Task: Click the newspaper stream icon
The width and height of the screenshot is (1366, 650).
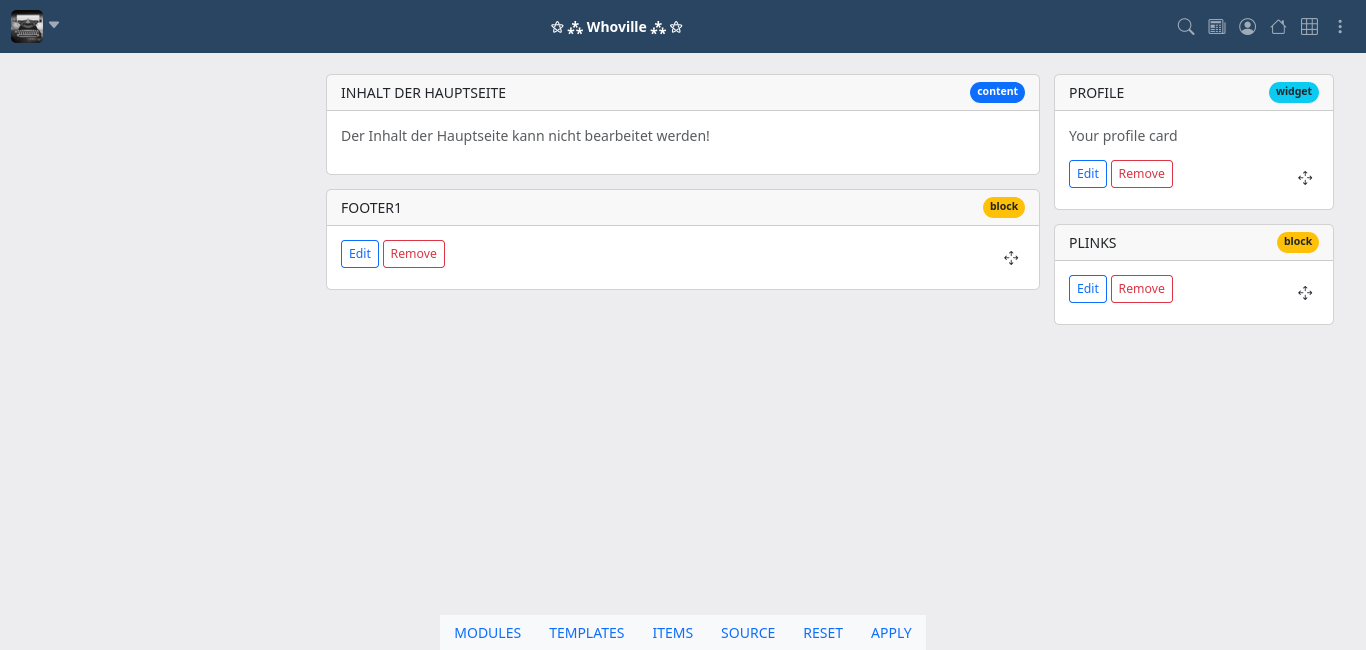Action: [x=1217, y=27]
